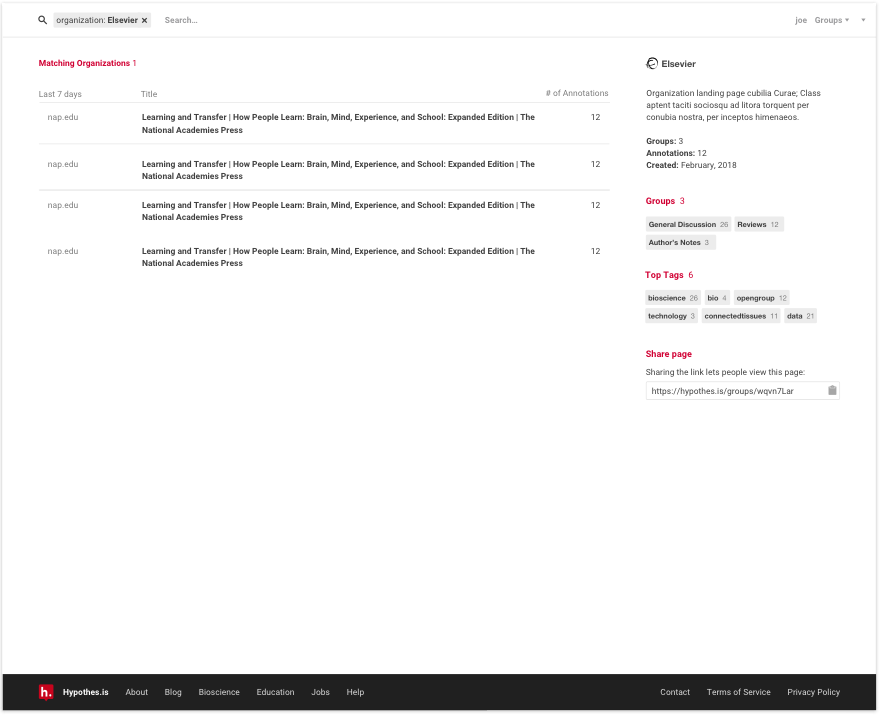Open About in the footer

point(136,692)
